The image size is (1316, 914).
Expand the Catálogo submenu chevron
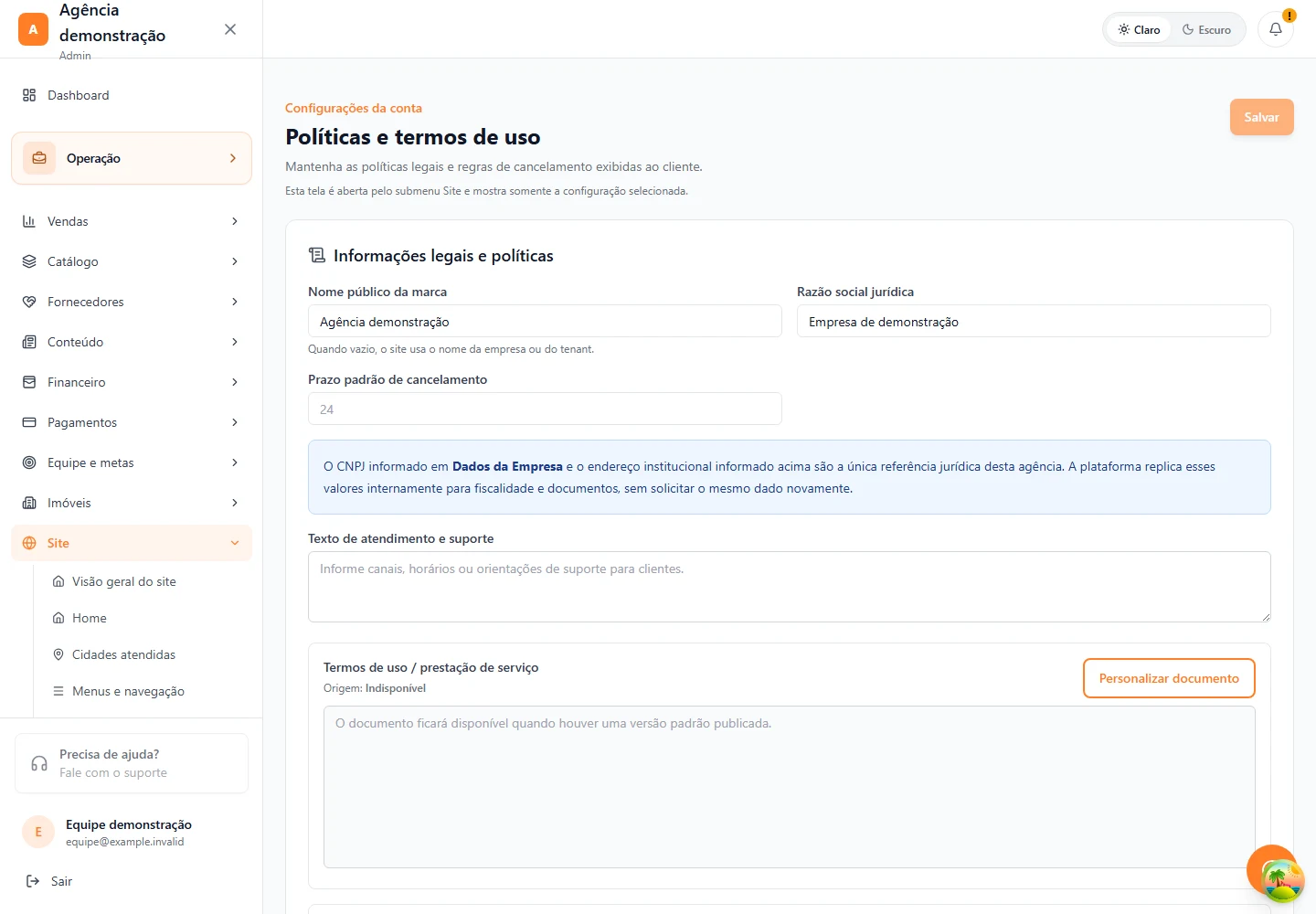pyautogui.click(x=235, y=261)
